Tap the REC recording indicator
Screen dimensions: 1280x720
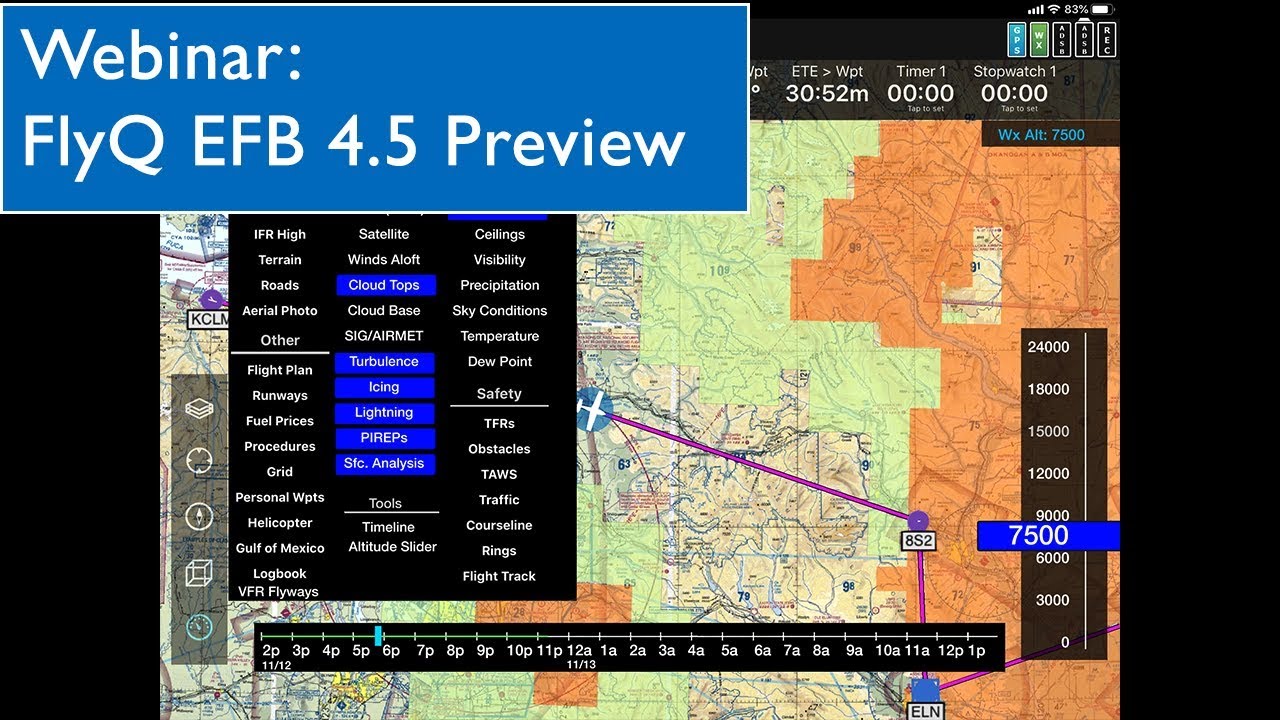1107,39
